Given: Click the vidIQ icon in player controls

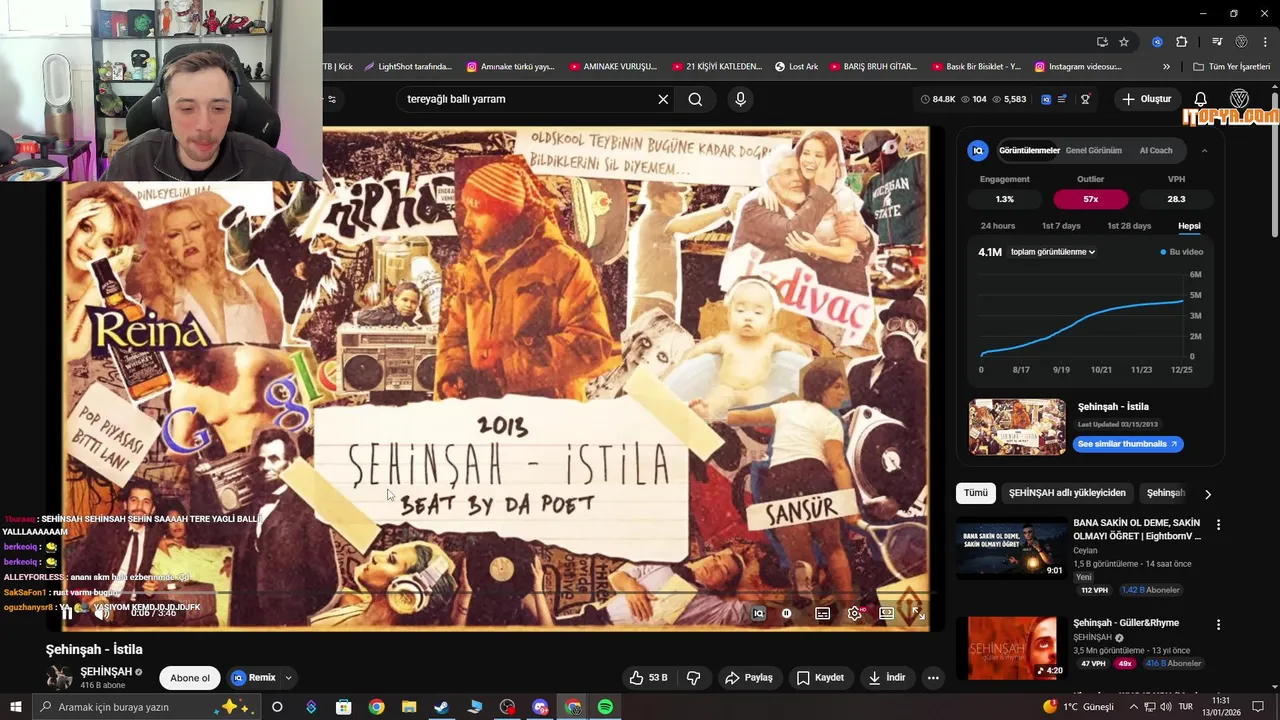Looking at the screenshot, I should point(758,613).
